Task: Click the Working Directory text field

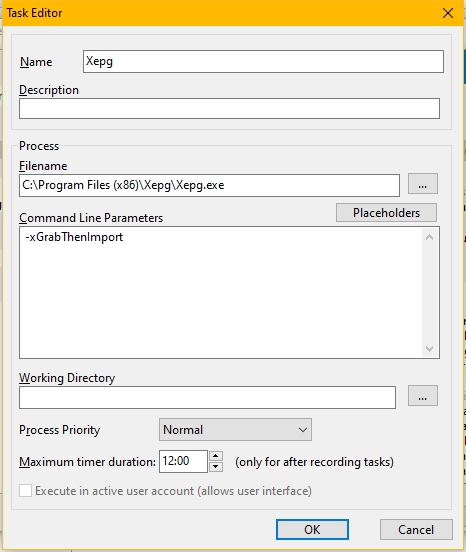Action: tap(207, 397)
